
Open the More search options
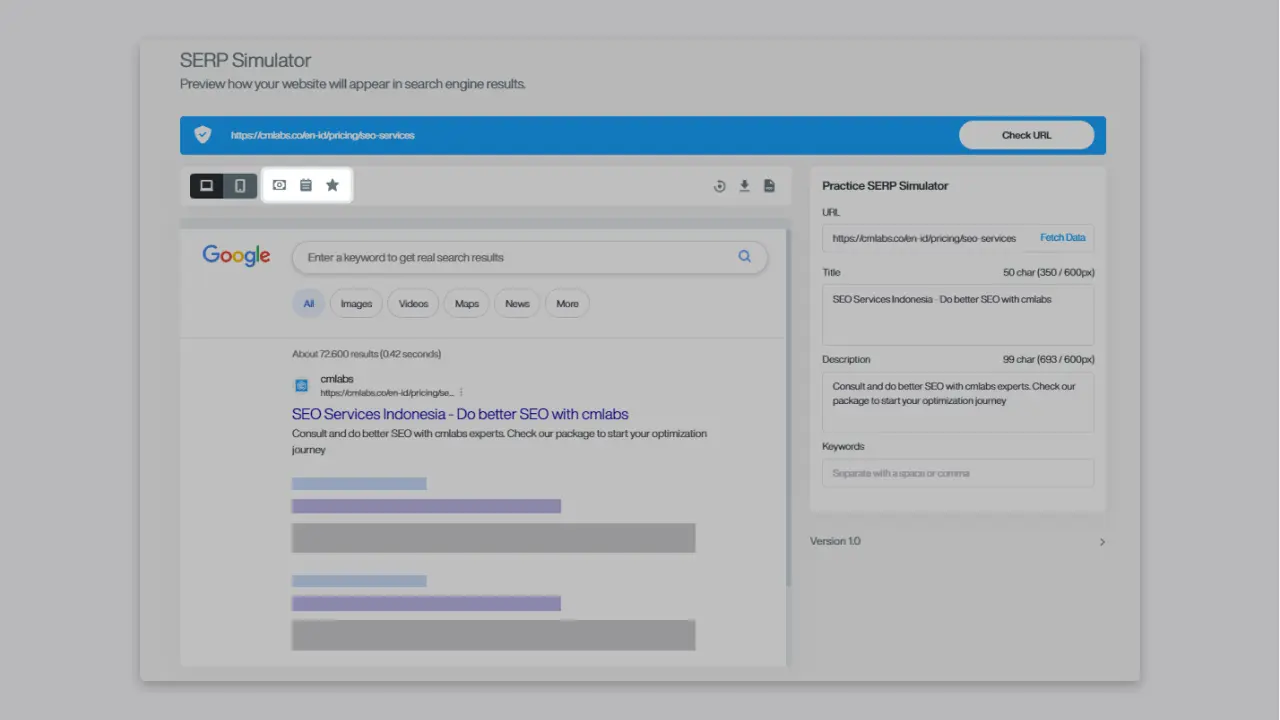coord(567,303)
